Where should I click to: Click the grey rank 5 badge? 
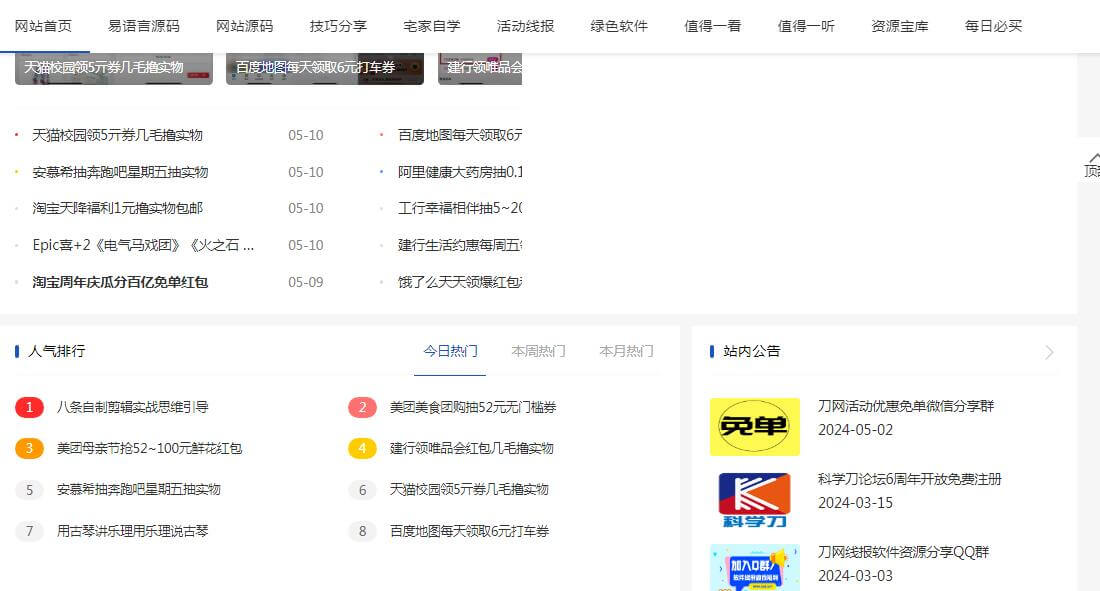[29, 490]
